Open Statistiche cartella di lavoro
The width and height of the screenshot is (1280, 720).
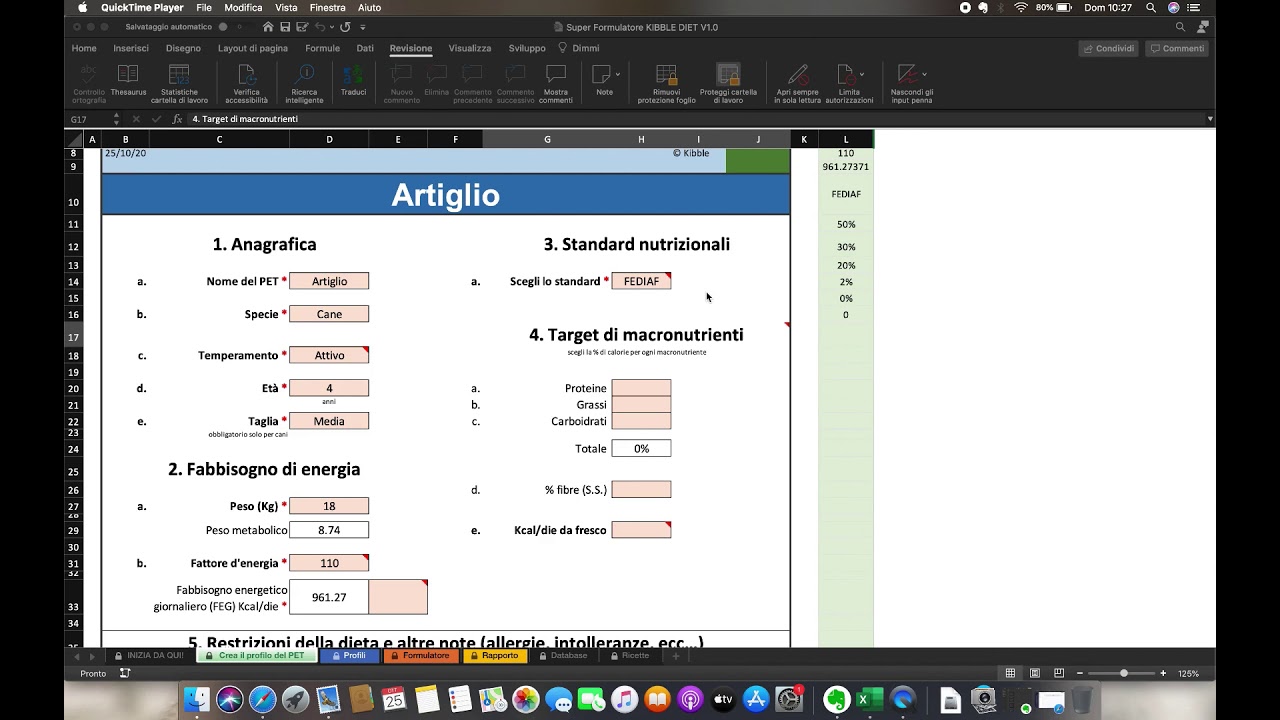(180, 83)
